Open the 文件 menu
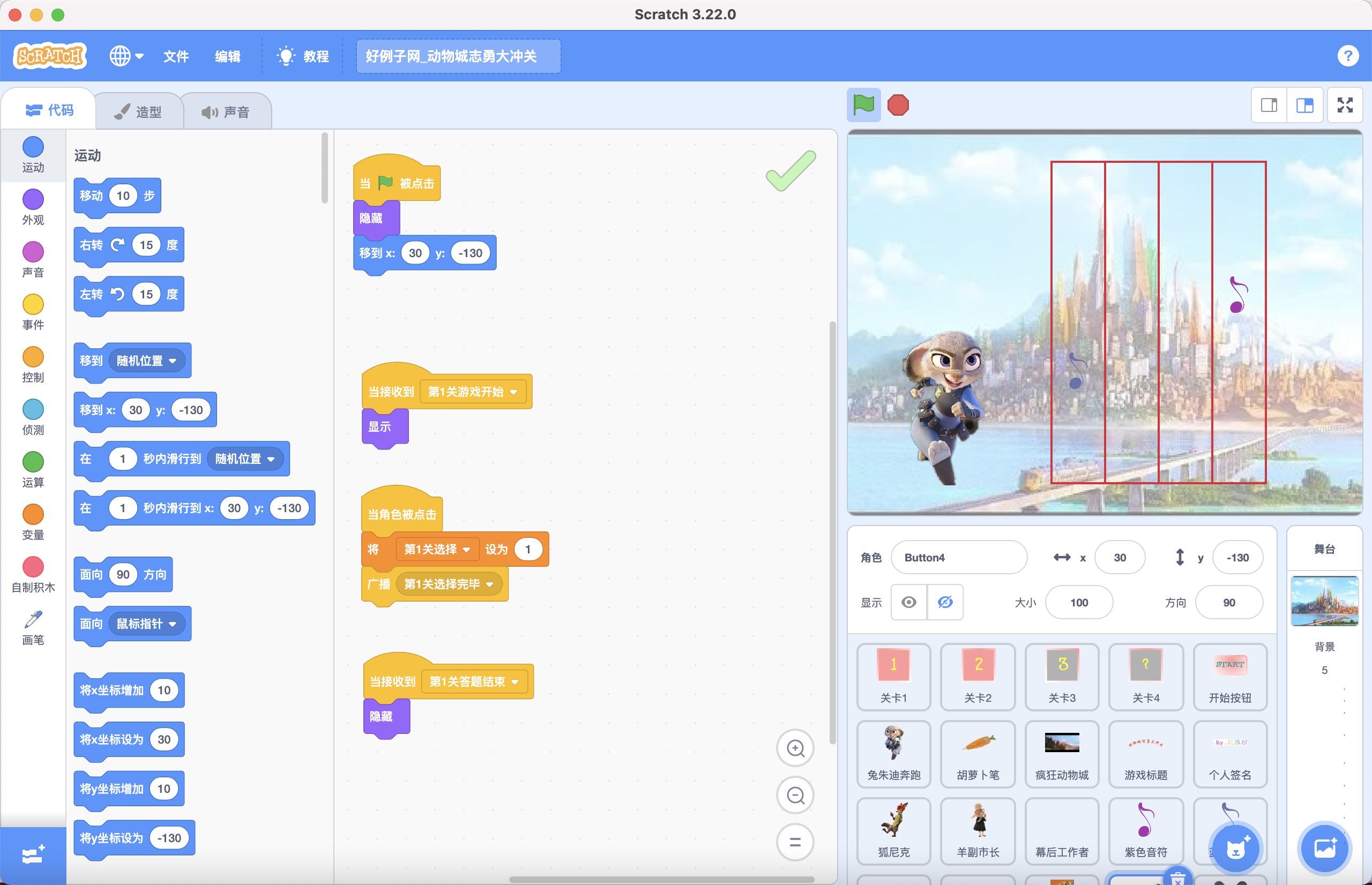Screen dimensions: 1372x885 176,56
